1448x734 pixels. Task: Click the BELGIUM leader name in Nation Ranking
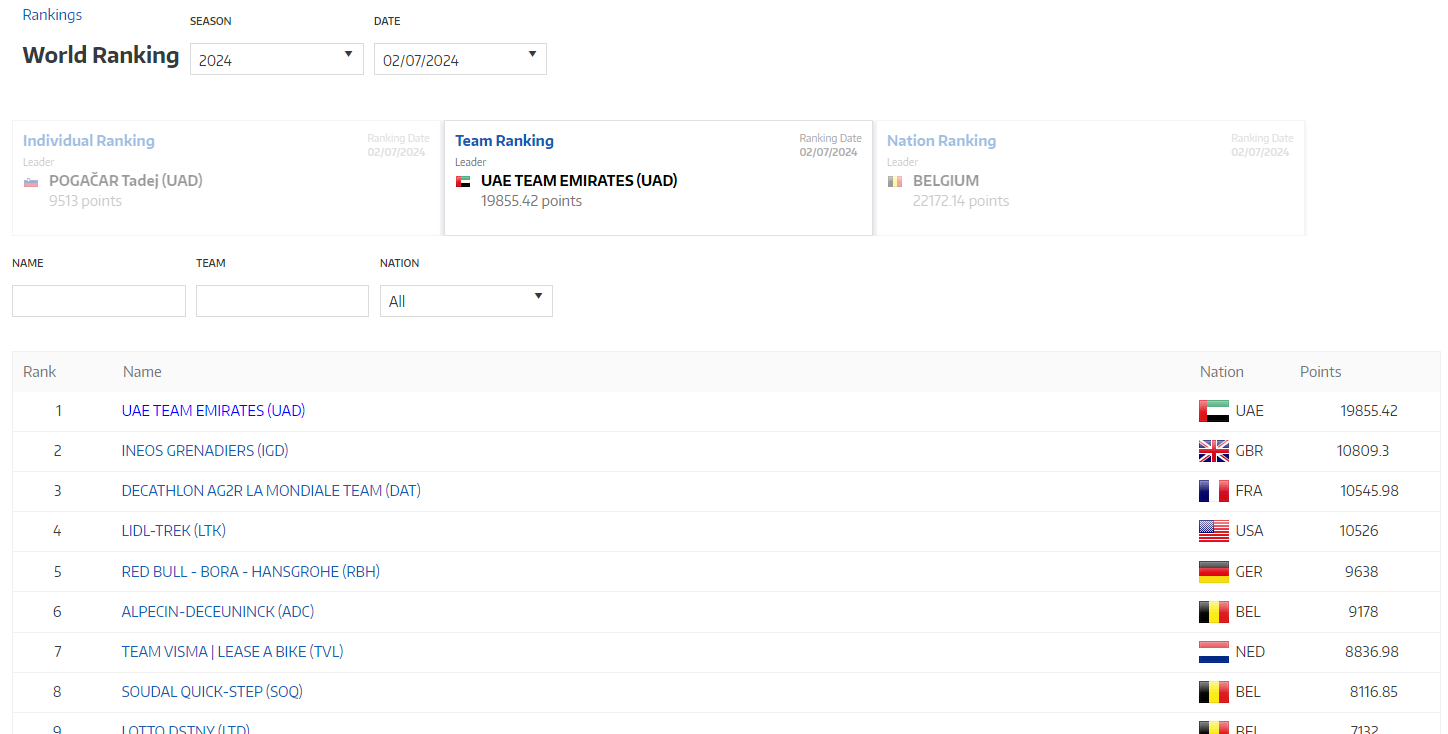click(x=946, y=181)
